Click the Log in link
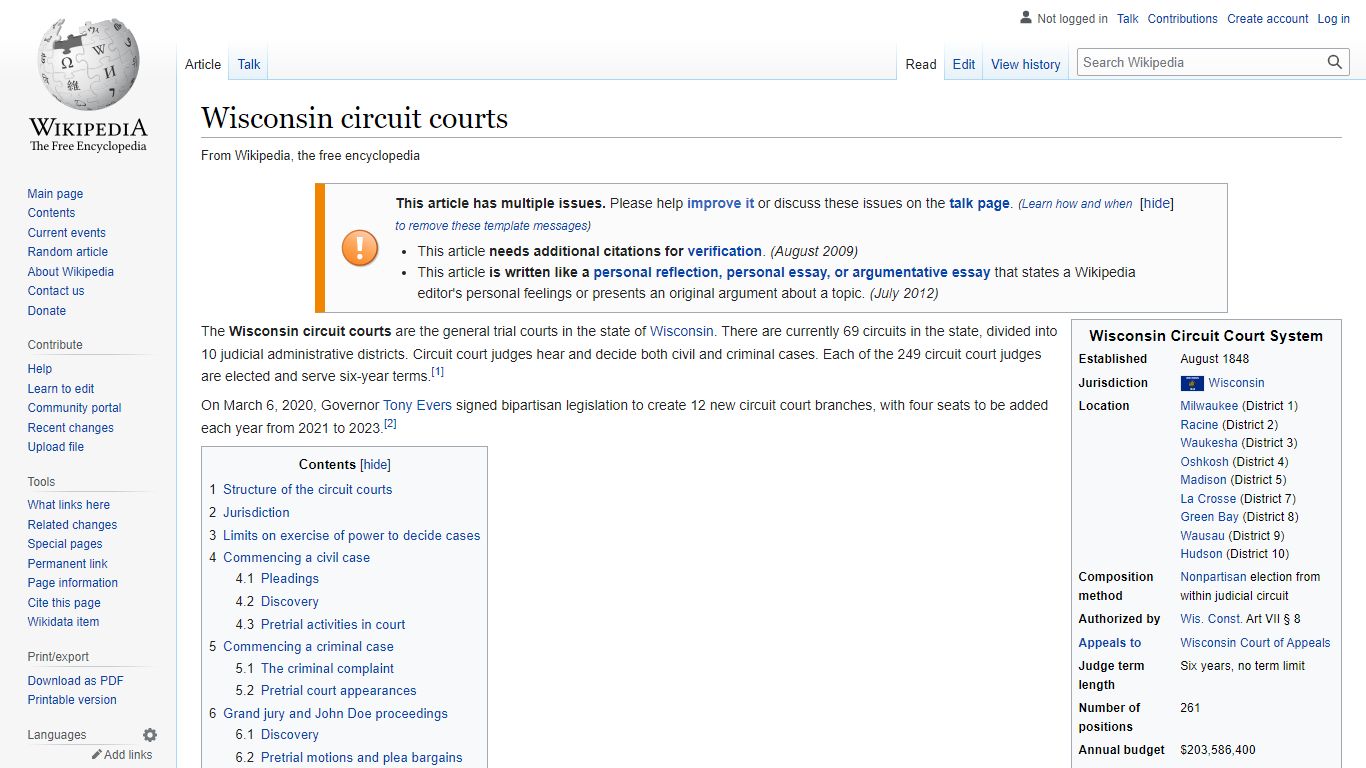Screen dimensions: 1366x768 tap(1334, 19)
